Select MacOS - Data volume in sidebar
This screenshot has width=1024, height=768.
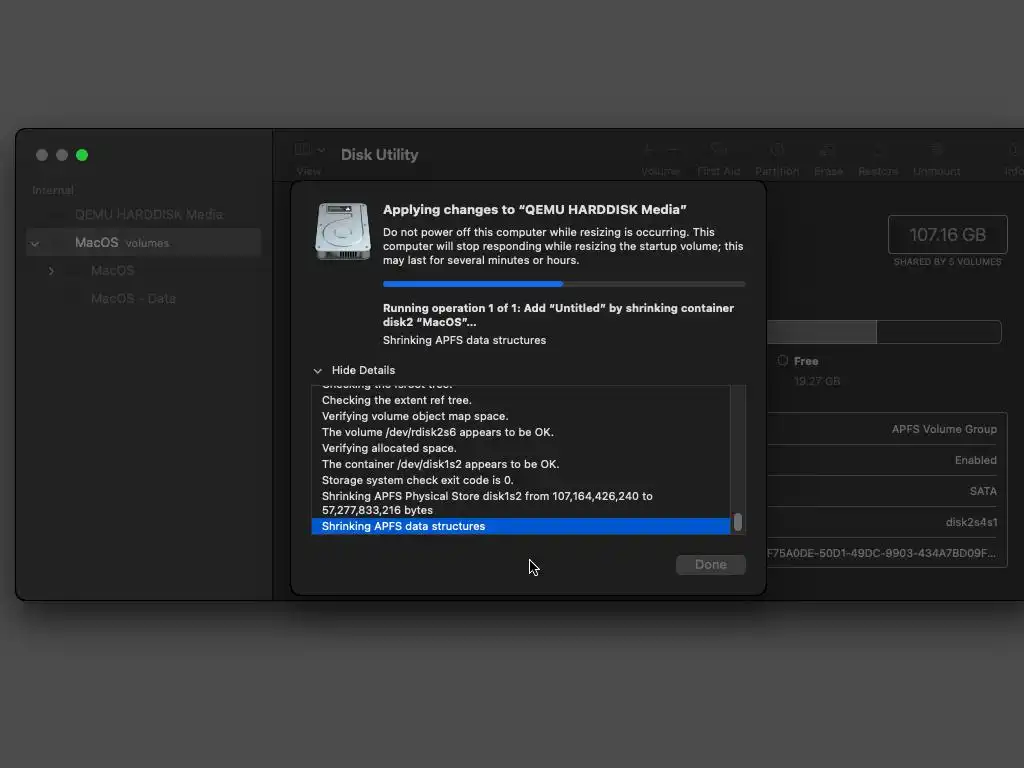(133, 298)
